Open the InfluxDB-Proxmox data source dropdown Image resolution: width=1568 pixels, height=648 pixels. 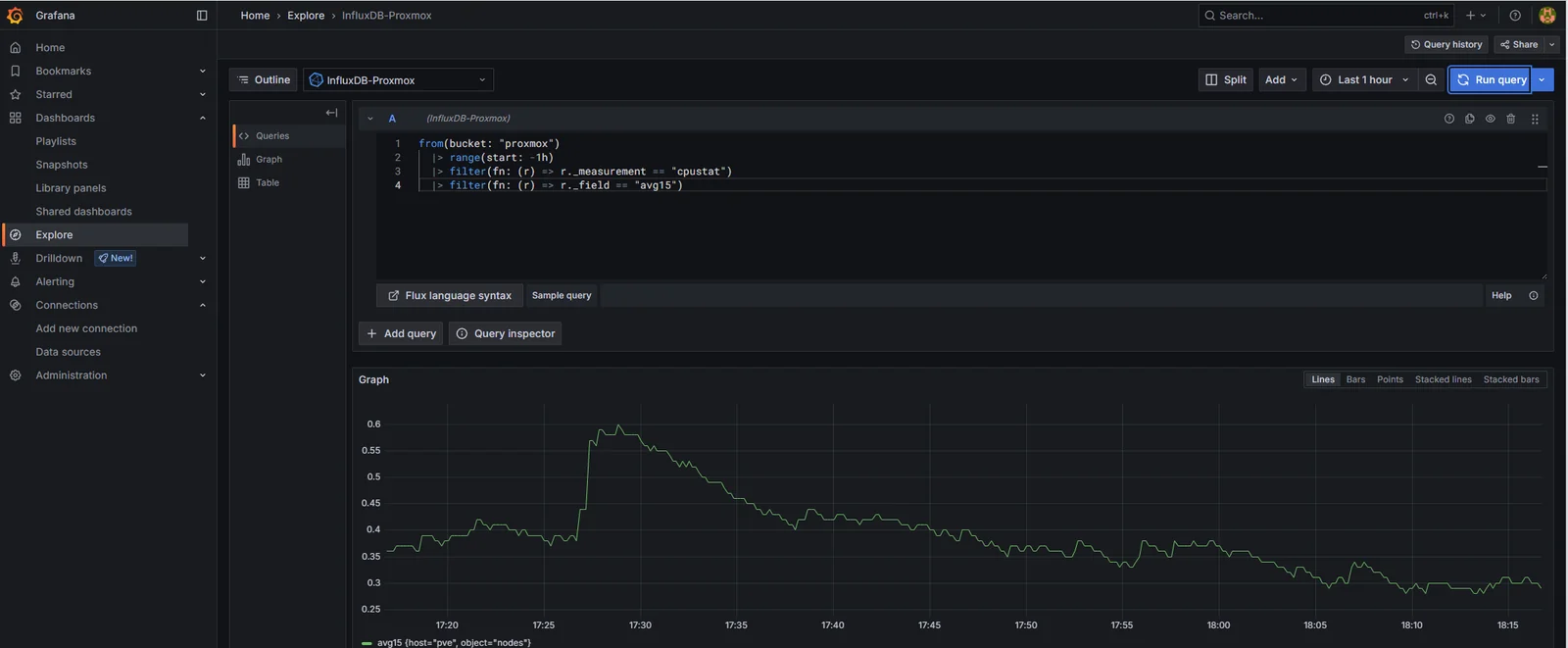click(398, 80)
